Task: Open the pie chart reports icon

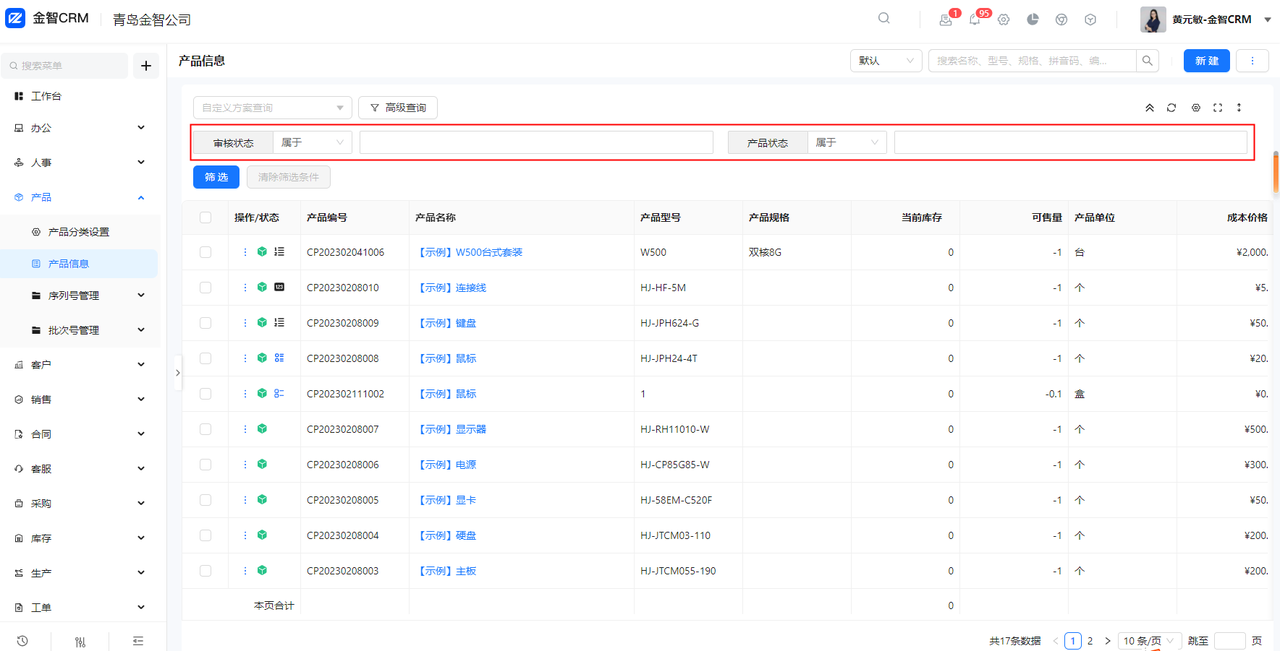Action: pos(1033,19)
